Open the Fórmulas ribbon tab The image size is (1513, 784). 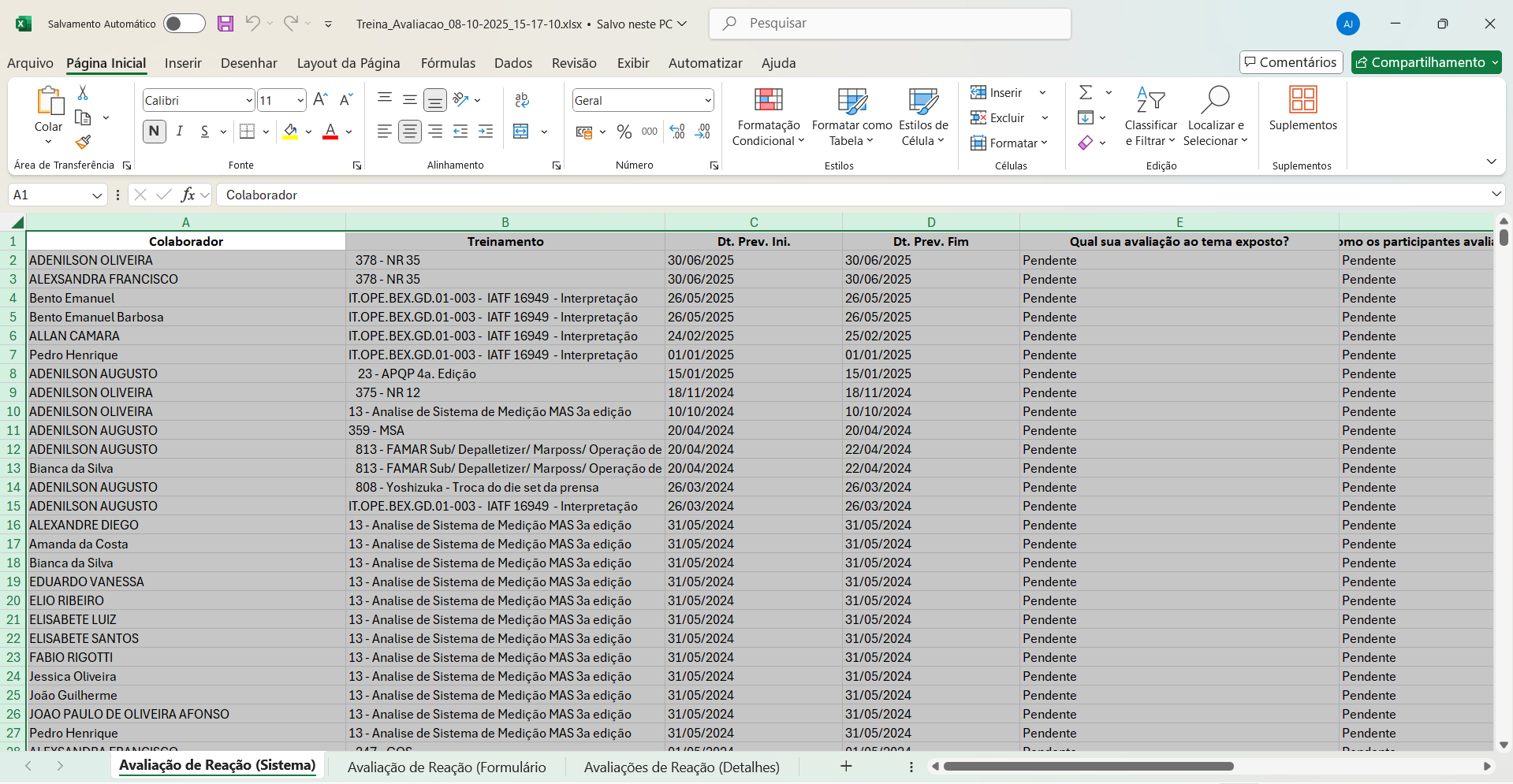pyautogui.click(x=448, y=63)
